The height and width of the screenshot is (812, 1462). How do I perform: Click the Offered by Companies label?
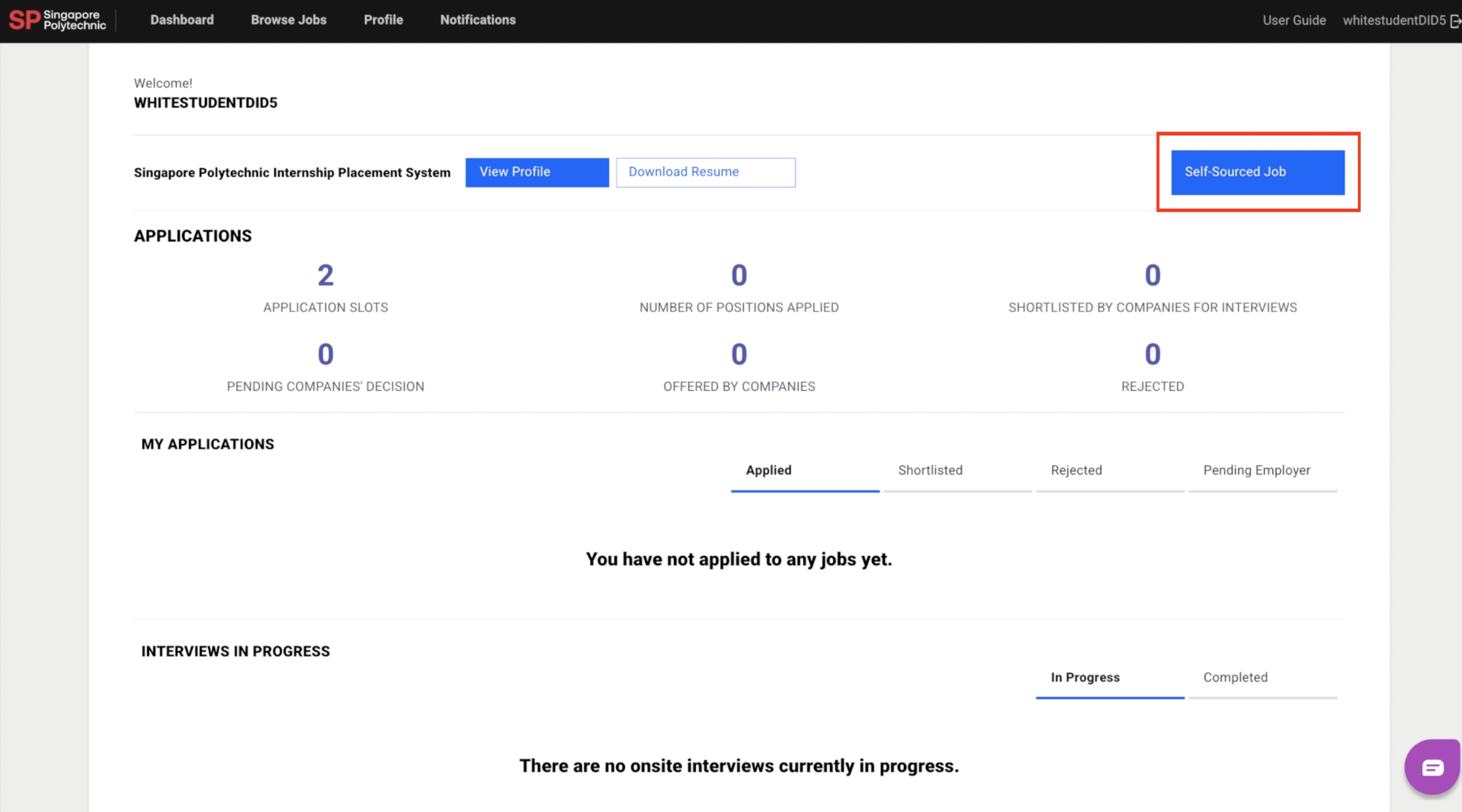pyautogui.click(x=739, y=386)
